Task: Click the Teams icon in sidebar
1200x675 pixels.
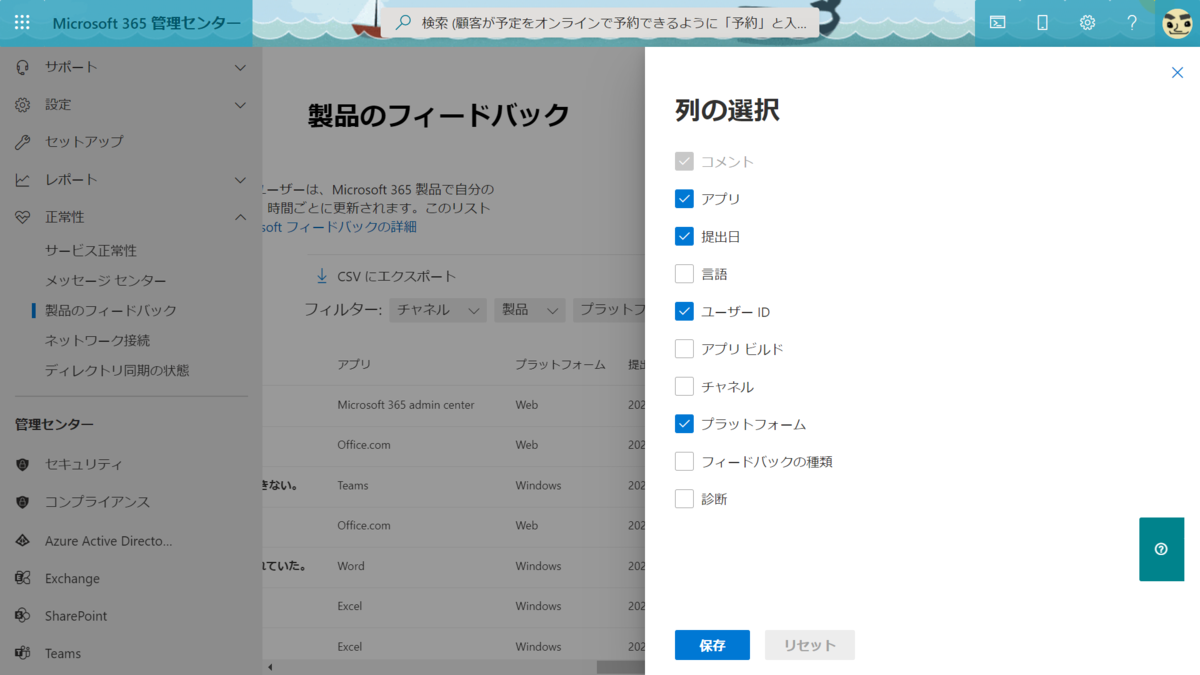Action: click(22, 653)
